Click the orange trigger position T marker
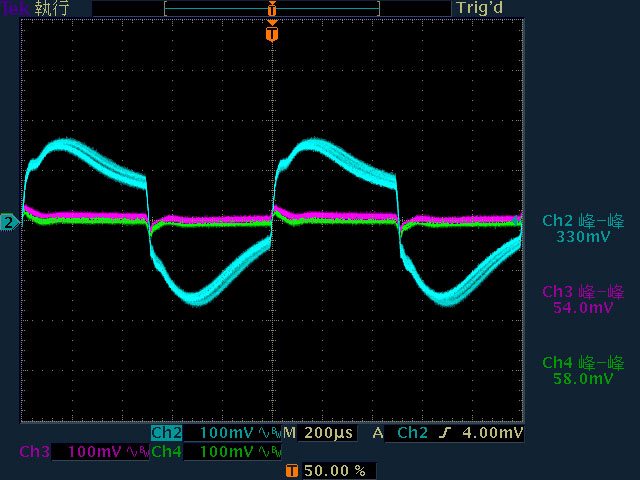 coord(271,34)
